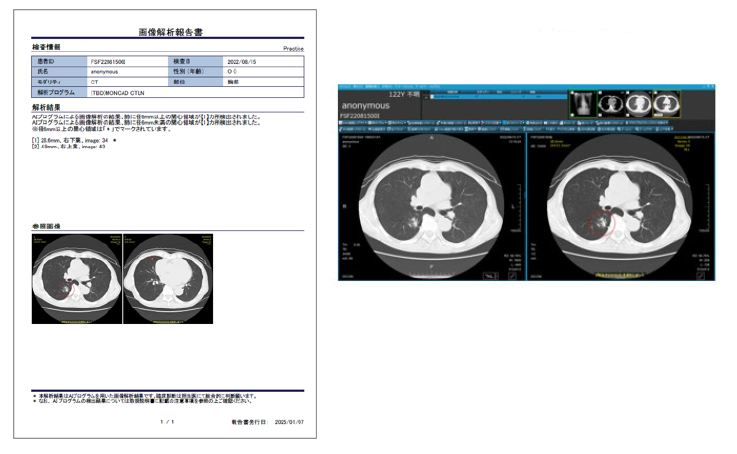
Task: Open the second CT series thumbnail
Action: (x=610, y=102)
